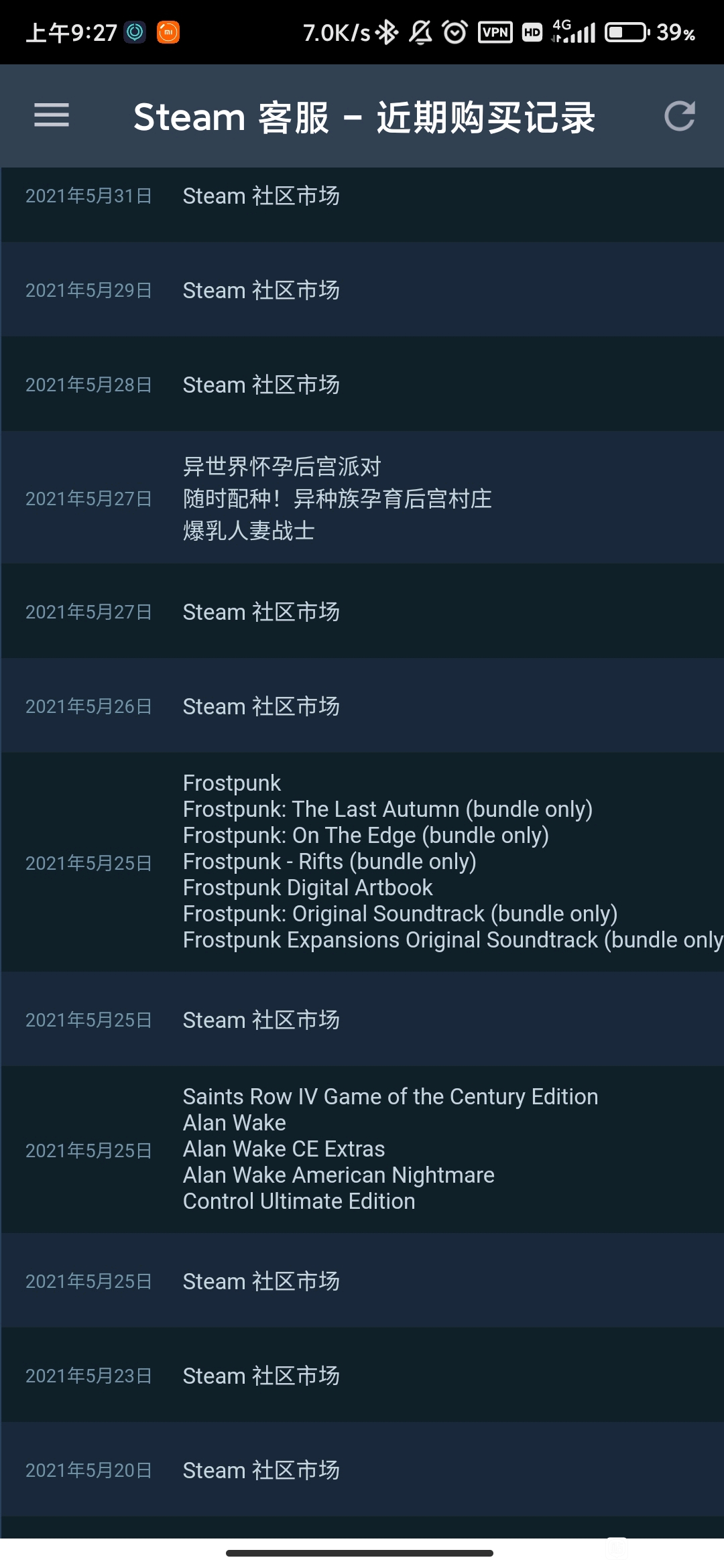Open the May 31 Steam 社区市场 purchase
724x1568 pixels.
click(362, 196)
